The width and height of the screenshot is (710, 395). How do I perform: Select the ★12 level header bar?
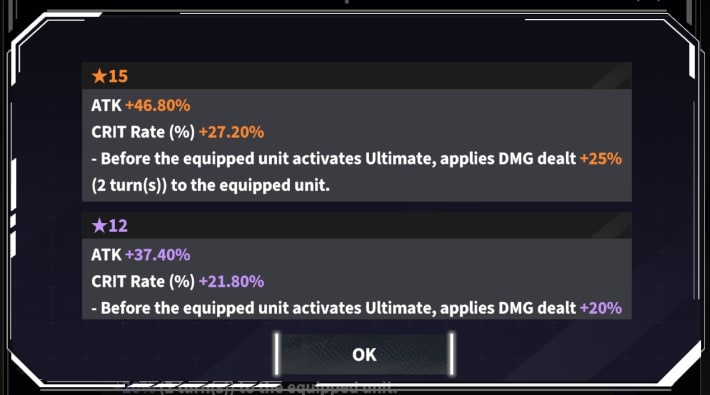point(357,225)
